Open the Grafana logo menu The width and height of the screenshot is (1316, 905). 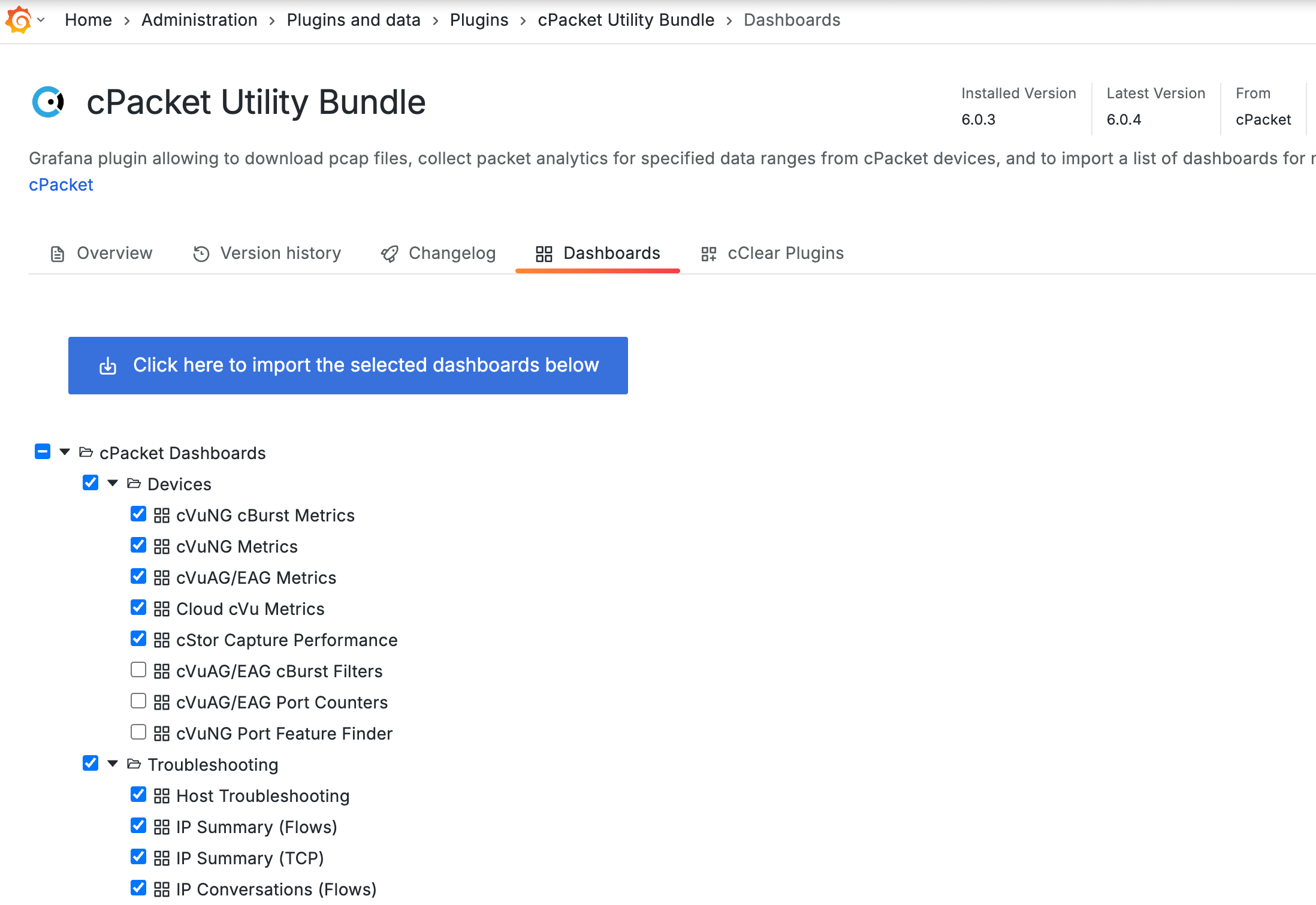pos(18,20)
